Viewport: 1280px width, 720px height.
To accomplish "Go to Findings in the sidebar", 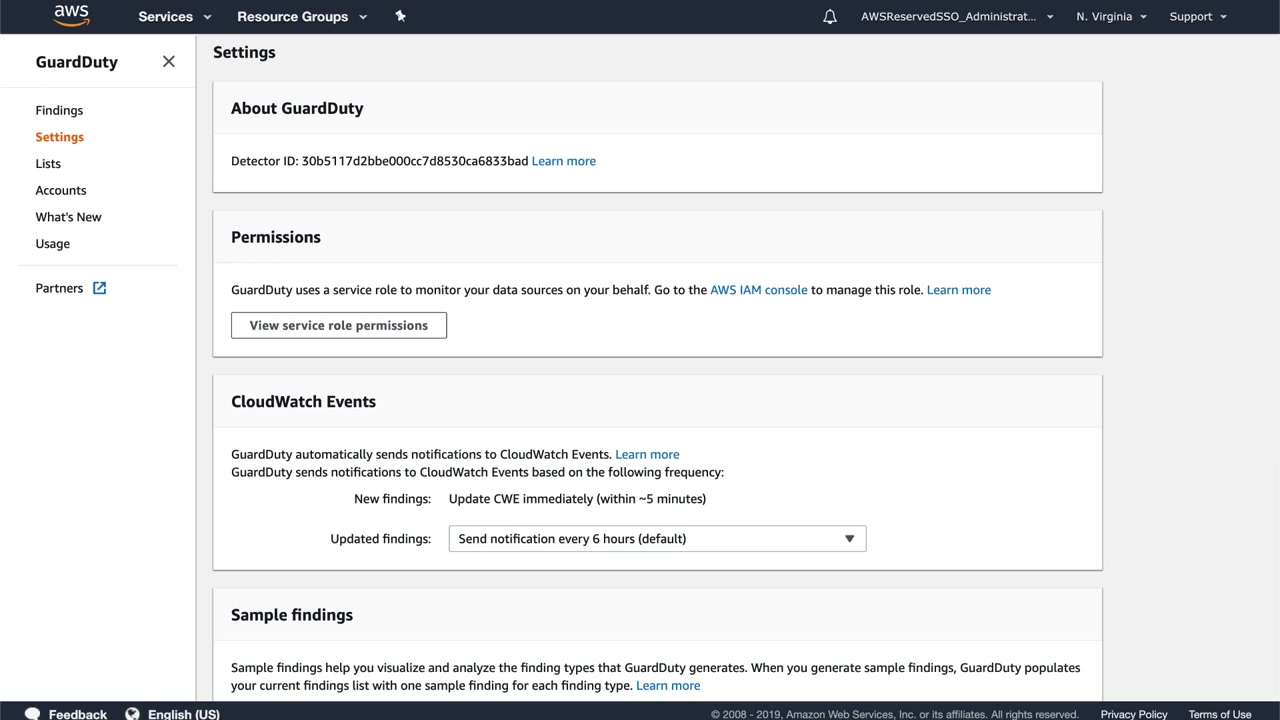I will click(x=59, y=110).
